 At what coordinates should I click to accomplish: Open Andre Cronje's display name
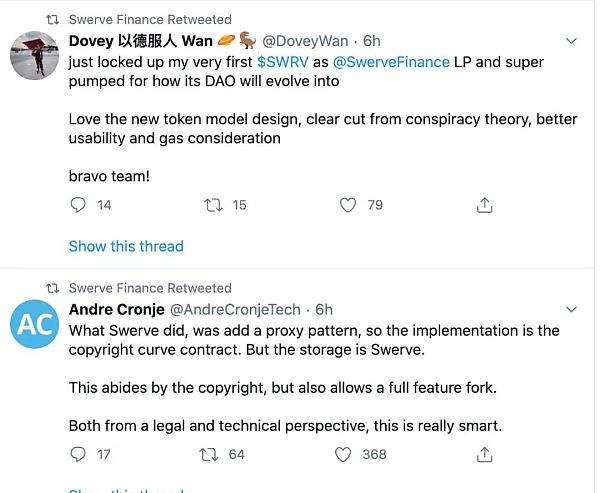pos(109,310)
